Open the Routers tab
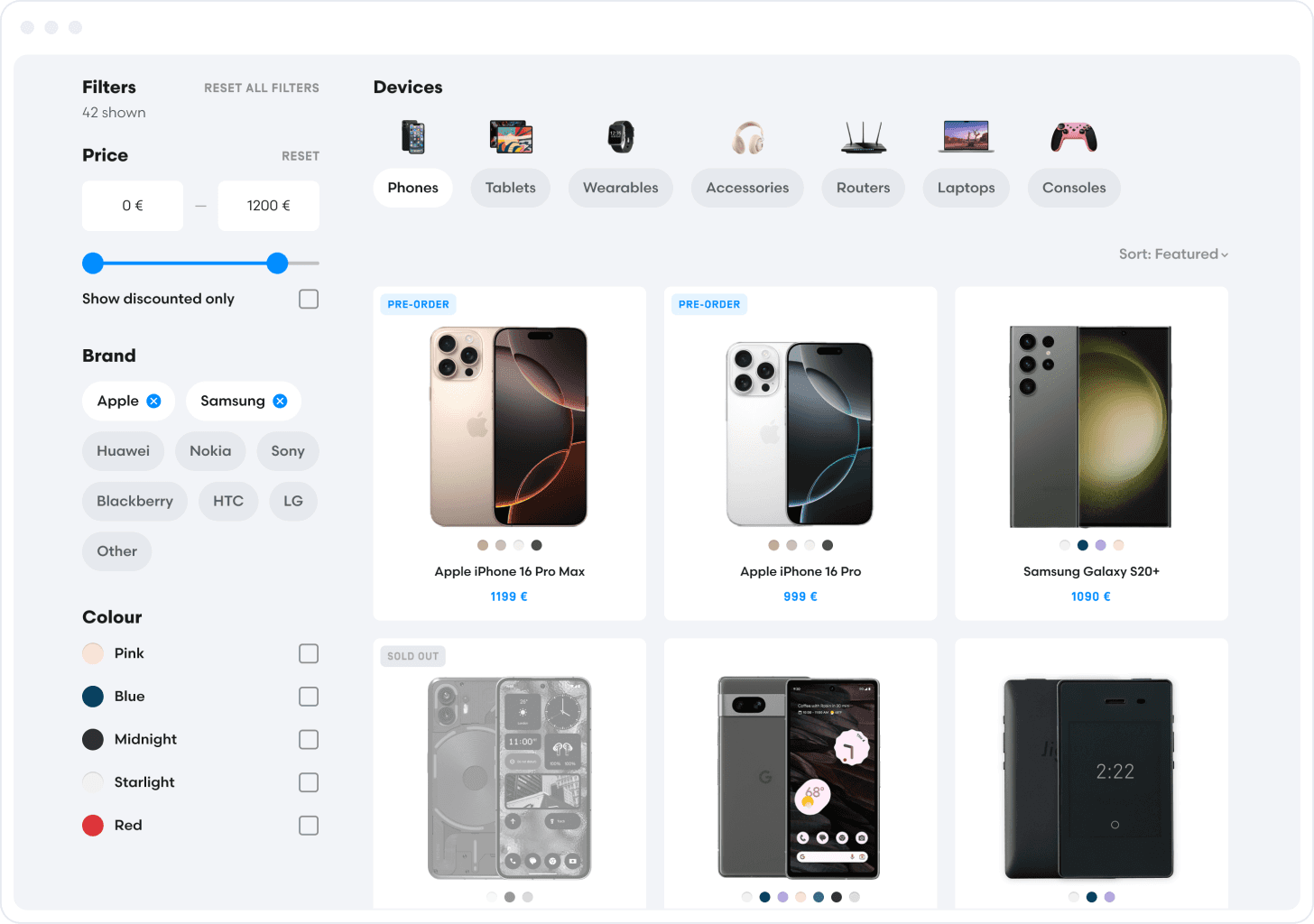The height and width of the screenshot is (924, 1314). click(864, 188)
